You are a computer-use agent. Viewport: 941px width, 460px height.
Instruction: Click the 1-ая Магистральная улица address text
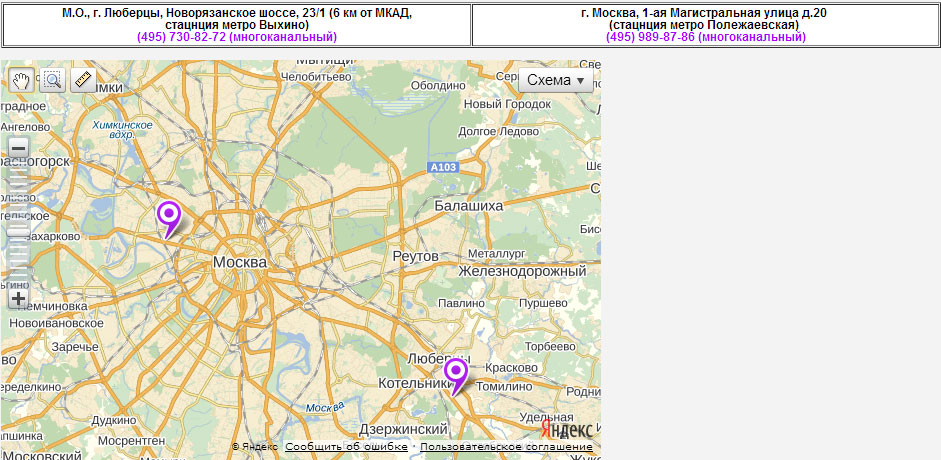(x=704, y=13)
